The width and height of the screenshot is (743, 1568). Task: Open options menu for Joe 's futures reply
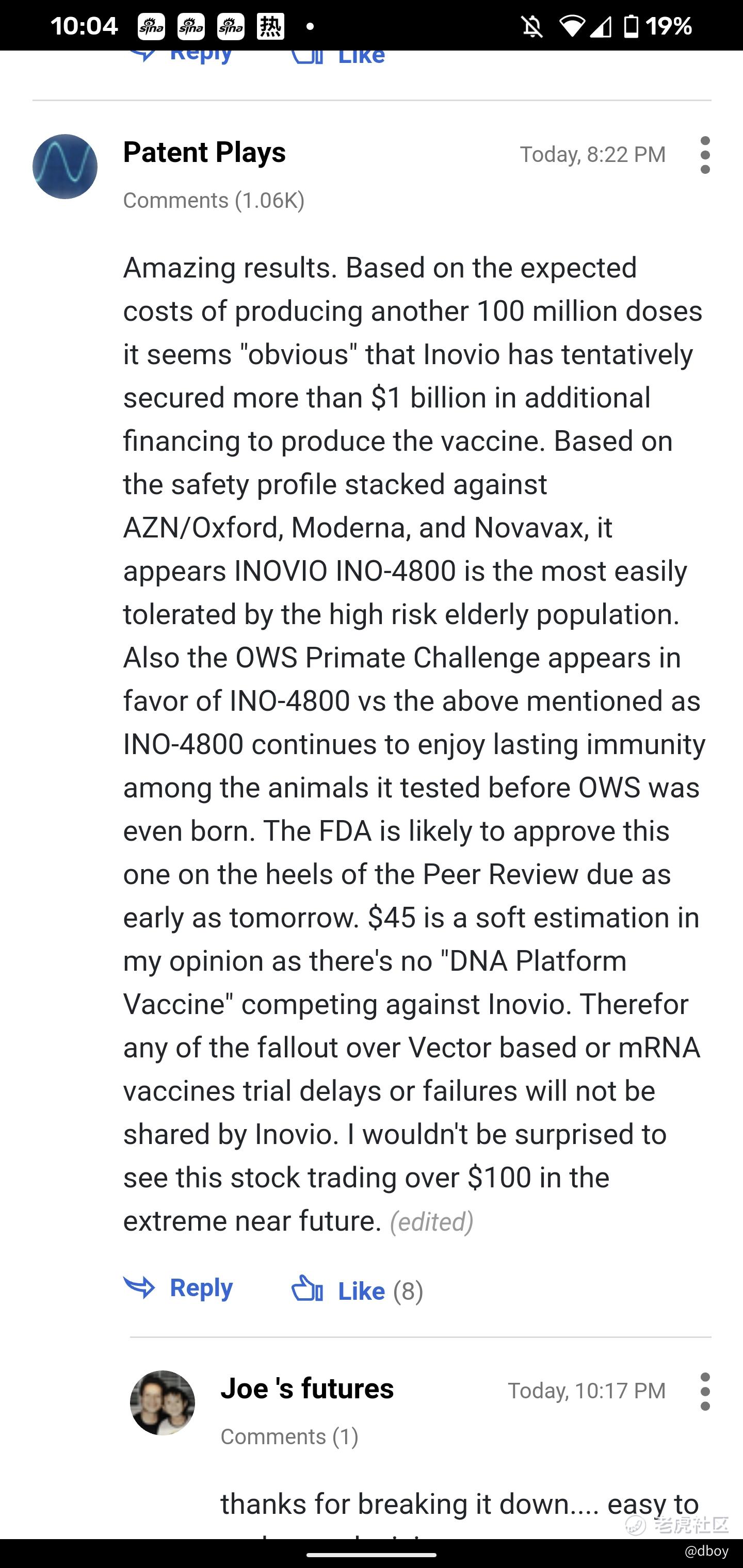705,1392
